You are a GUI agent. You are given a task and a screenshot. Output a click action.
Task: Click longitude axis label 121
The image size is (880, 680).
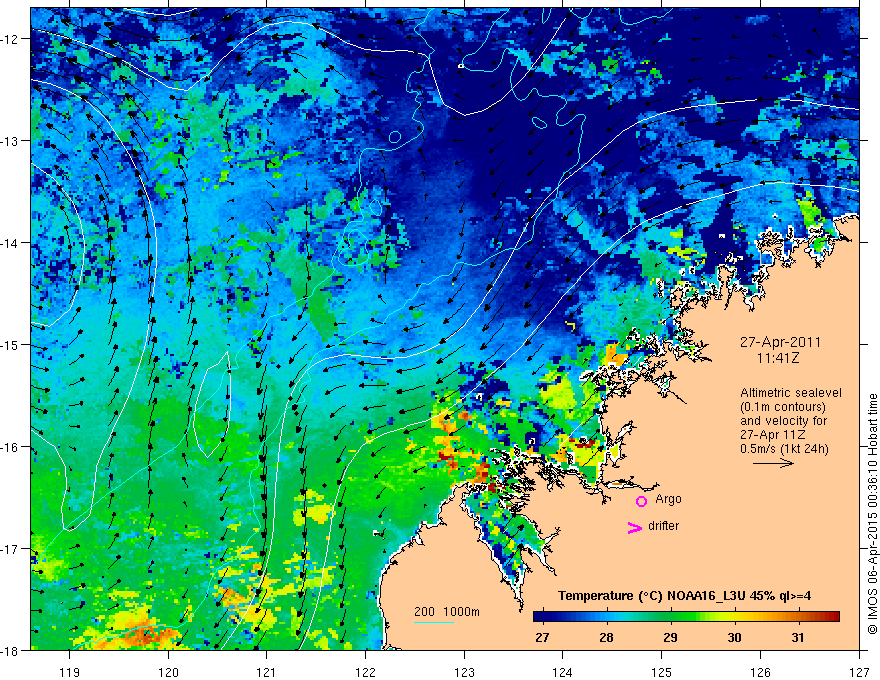[267, 672]
